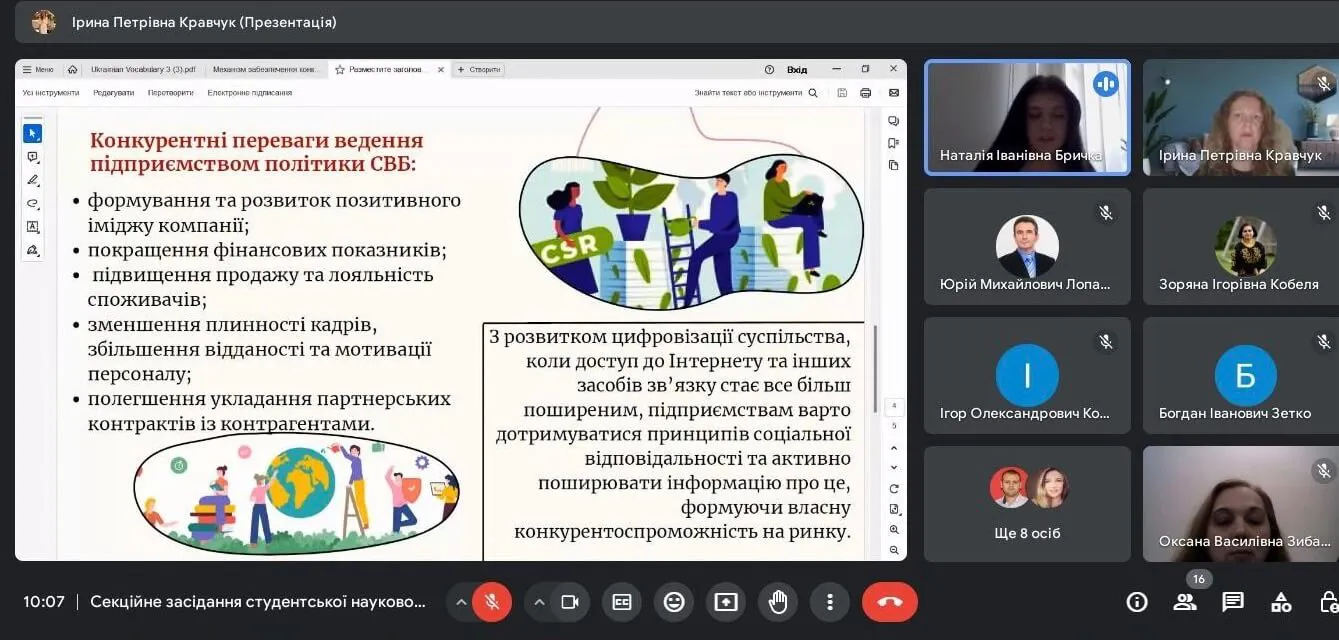Open meeting details info icon
The image size is (1339, 640).
[x=1137, y=602]
